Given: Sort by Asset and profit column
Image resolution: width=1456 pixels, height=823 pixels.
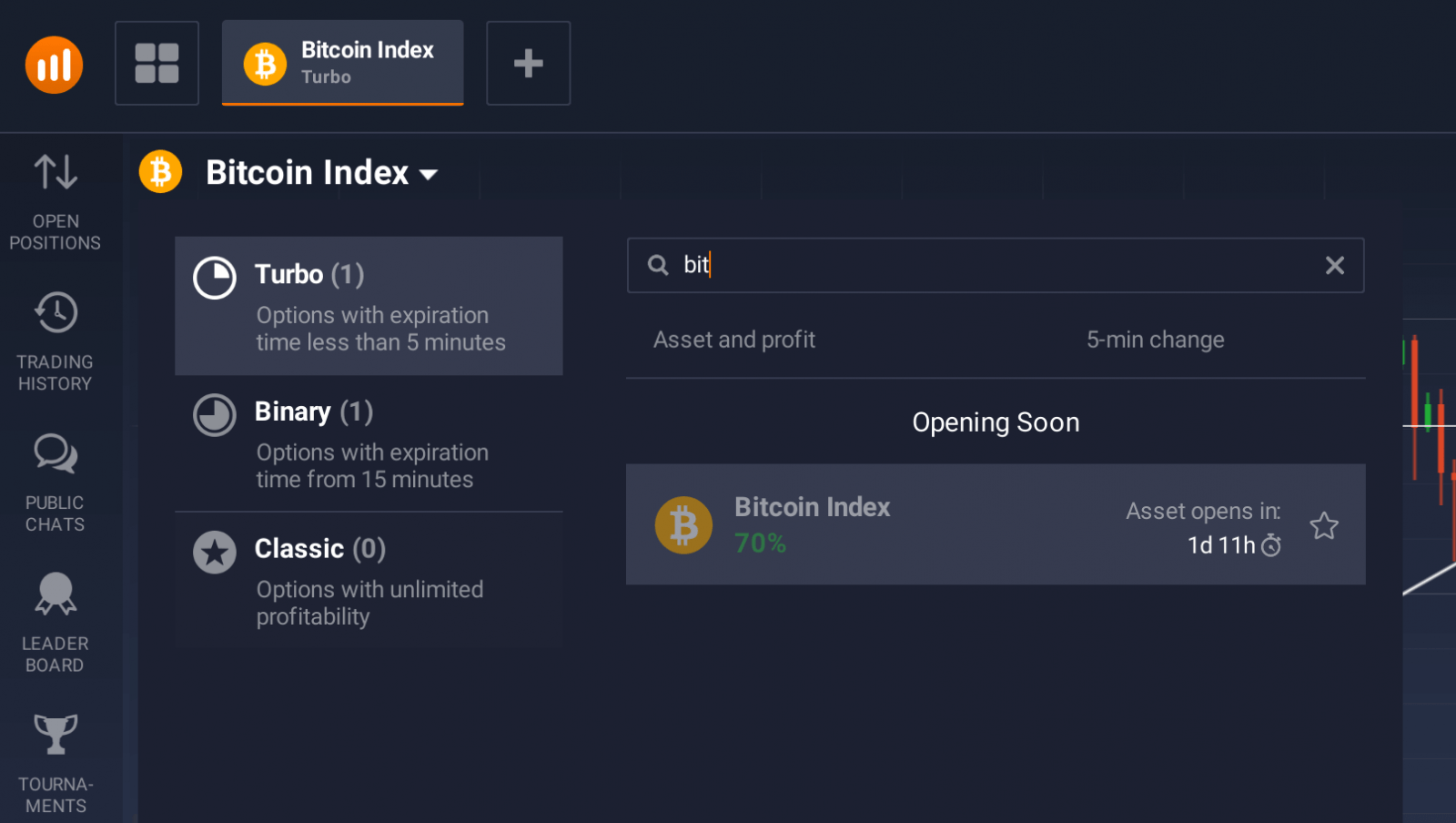Looking at the screenshot, I should tap(734, 340).
